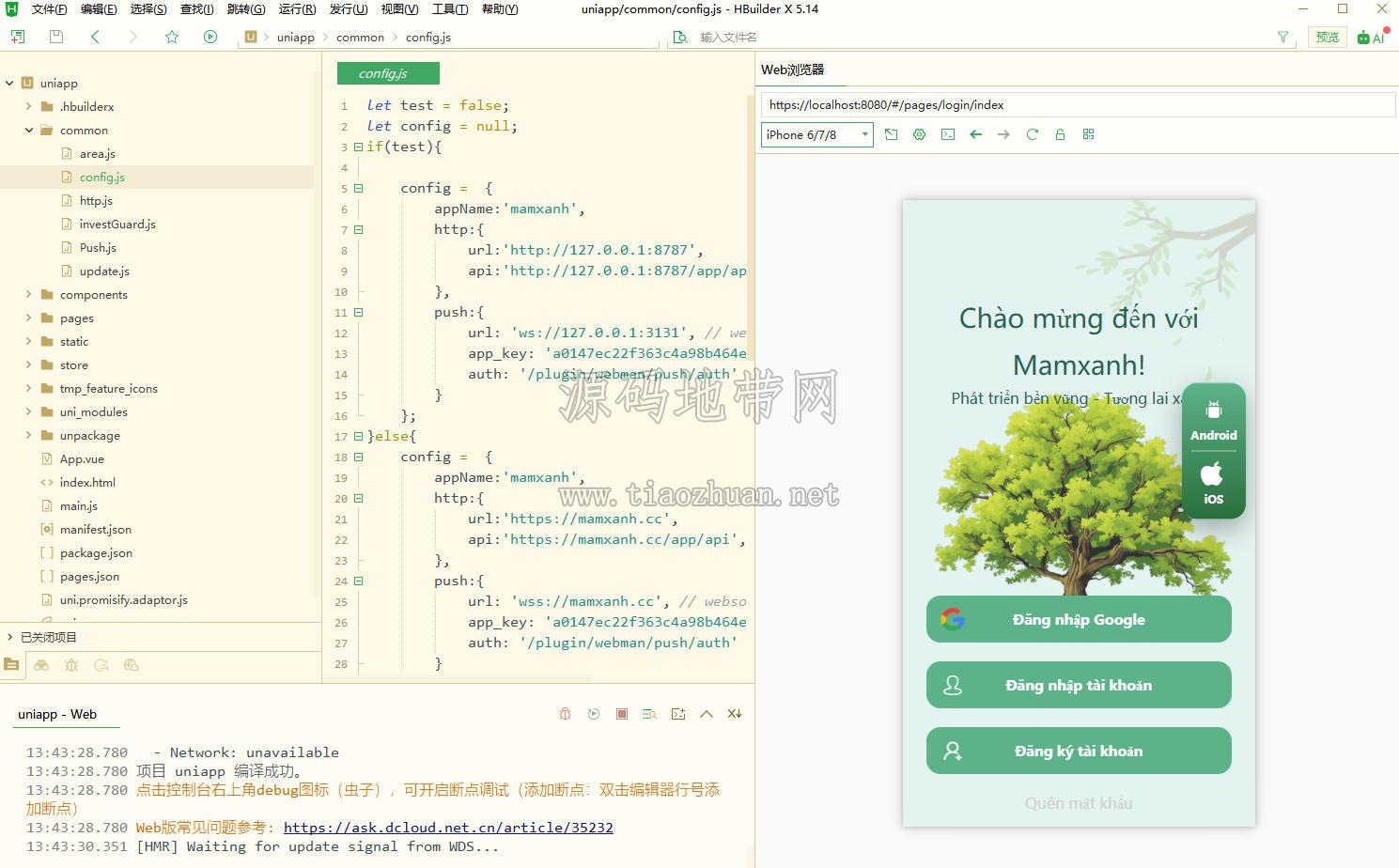Screen dimensions: 1399x868
Task: Open the ask.dcloud.net.cn article link
Action: pyautogui.click(x=448, y=828)
